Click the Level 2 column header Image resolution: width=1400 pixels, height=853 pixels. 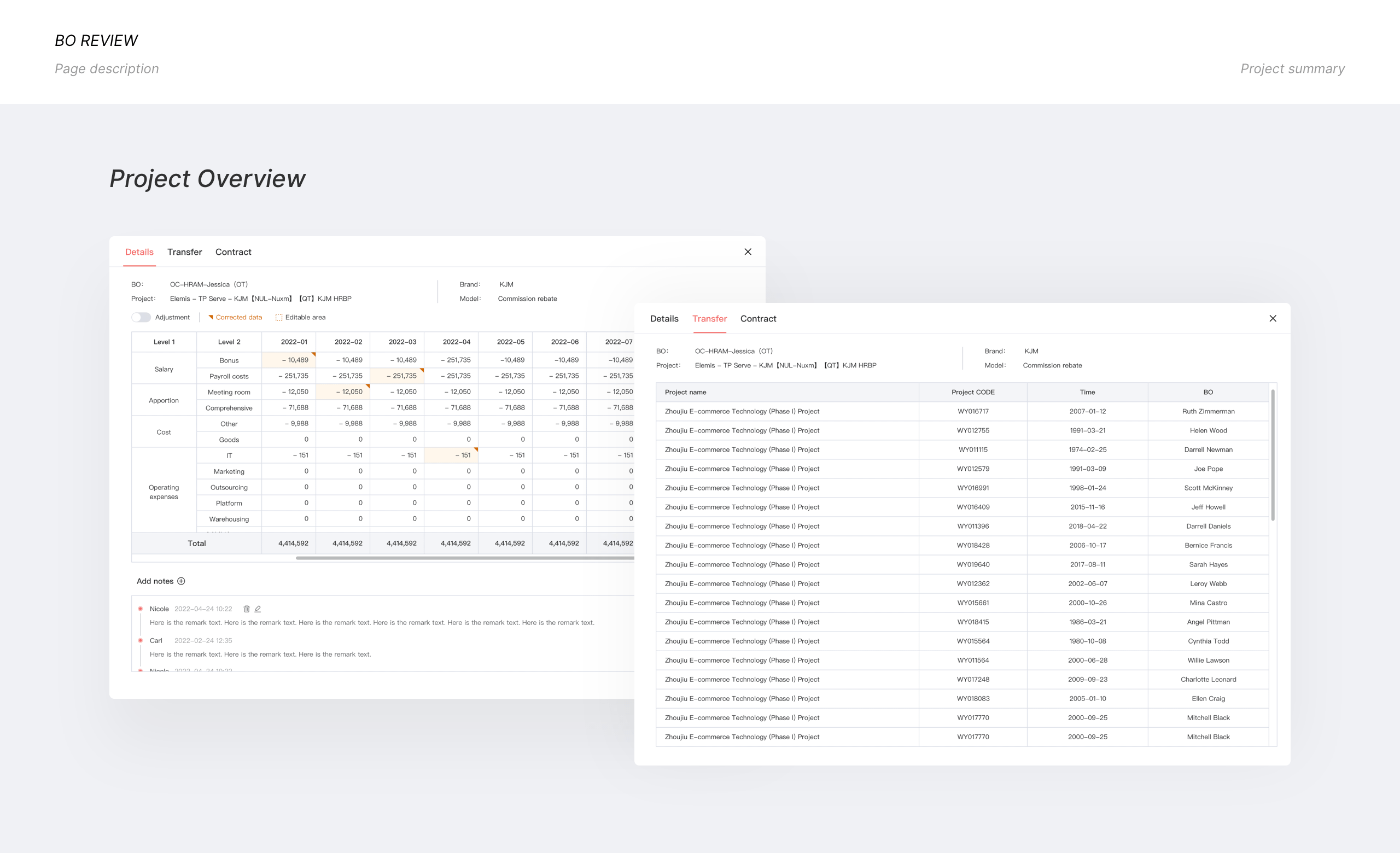pyautogui.click(x=229, y=342)
